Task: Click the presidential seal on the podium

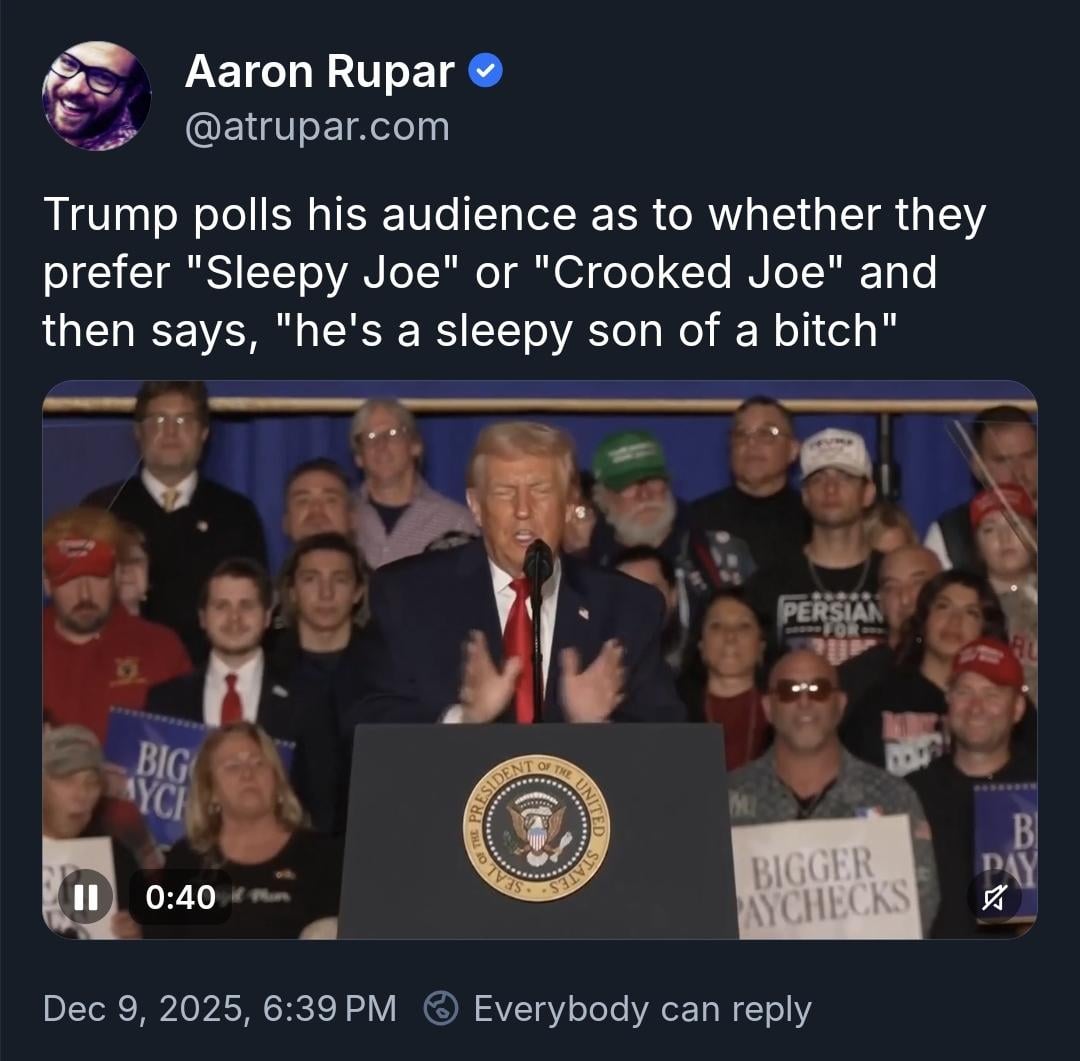Action: (x=537, y=827)
